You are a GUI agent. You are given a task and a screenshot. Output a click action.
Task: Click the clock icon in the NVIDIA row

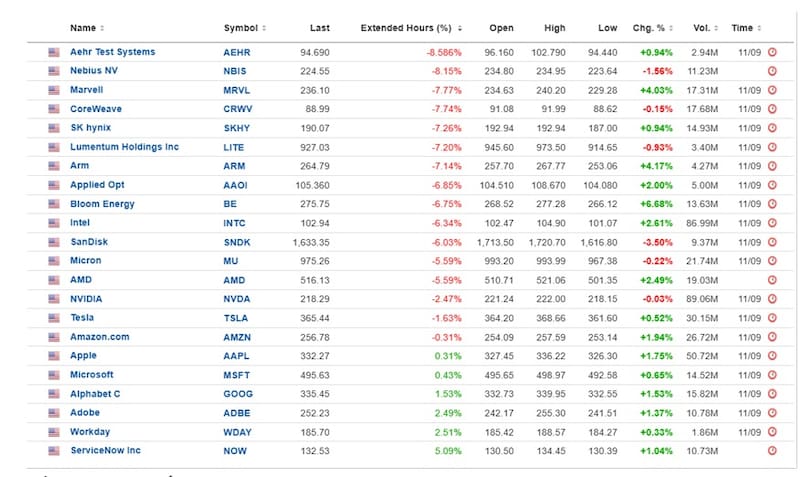click(772, 299)
